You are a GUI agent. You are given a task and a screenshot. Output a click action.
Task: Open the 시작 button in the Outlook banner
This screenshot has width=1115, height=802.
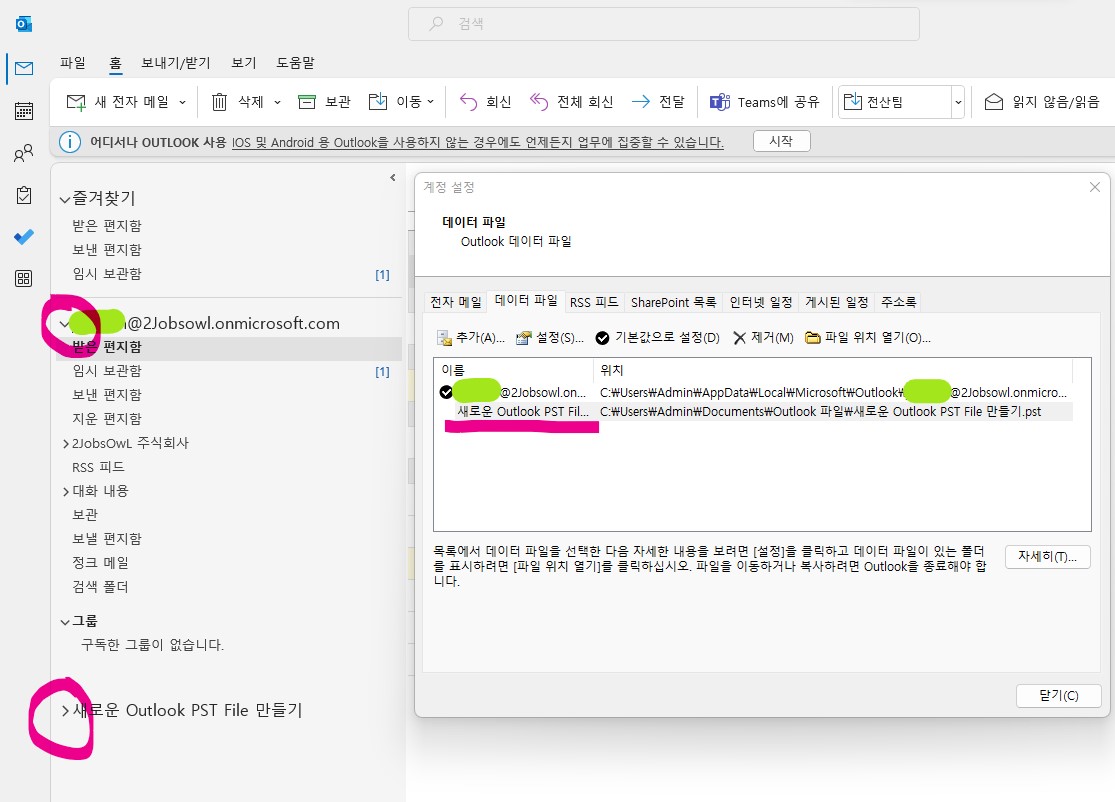[x=781, y=140]
